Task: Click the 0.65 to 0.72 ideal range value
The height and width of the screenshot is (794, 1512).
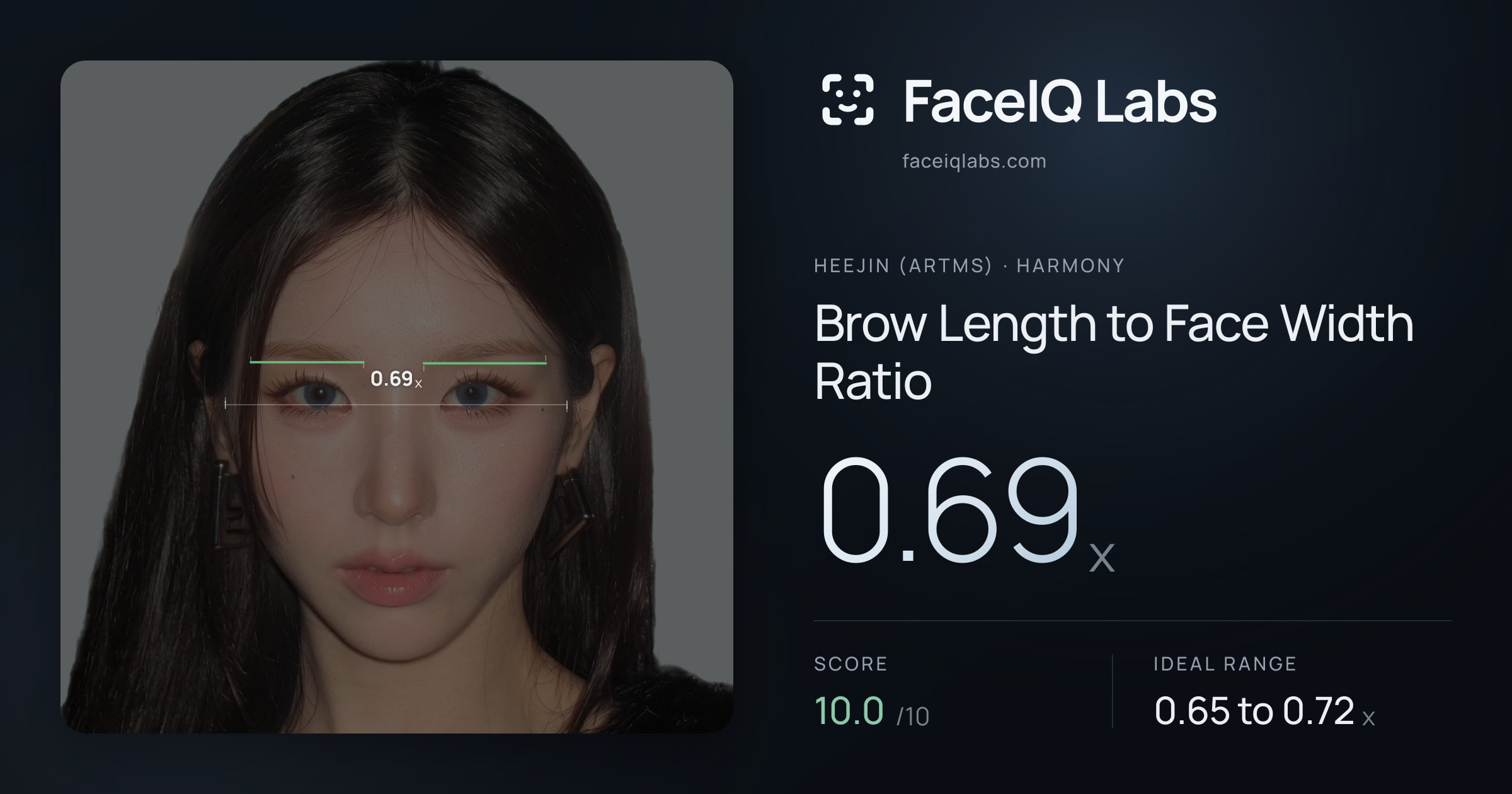Action: [x=1264, y=711]
